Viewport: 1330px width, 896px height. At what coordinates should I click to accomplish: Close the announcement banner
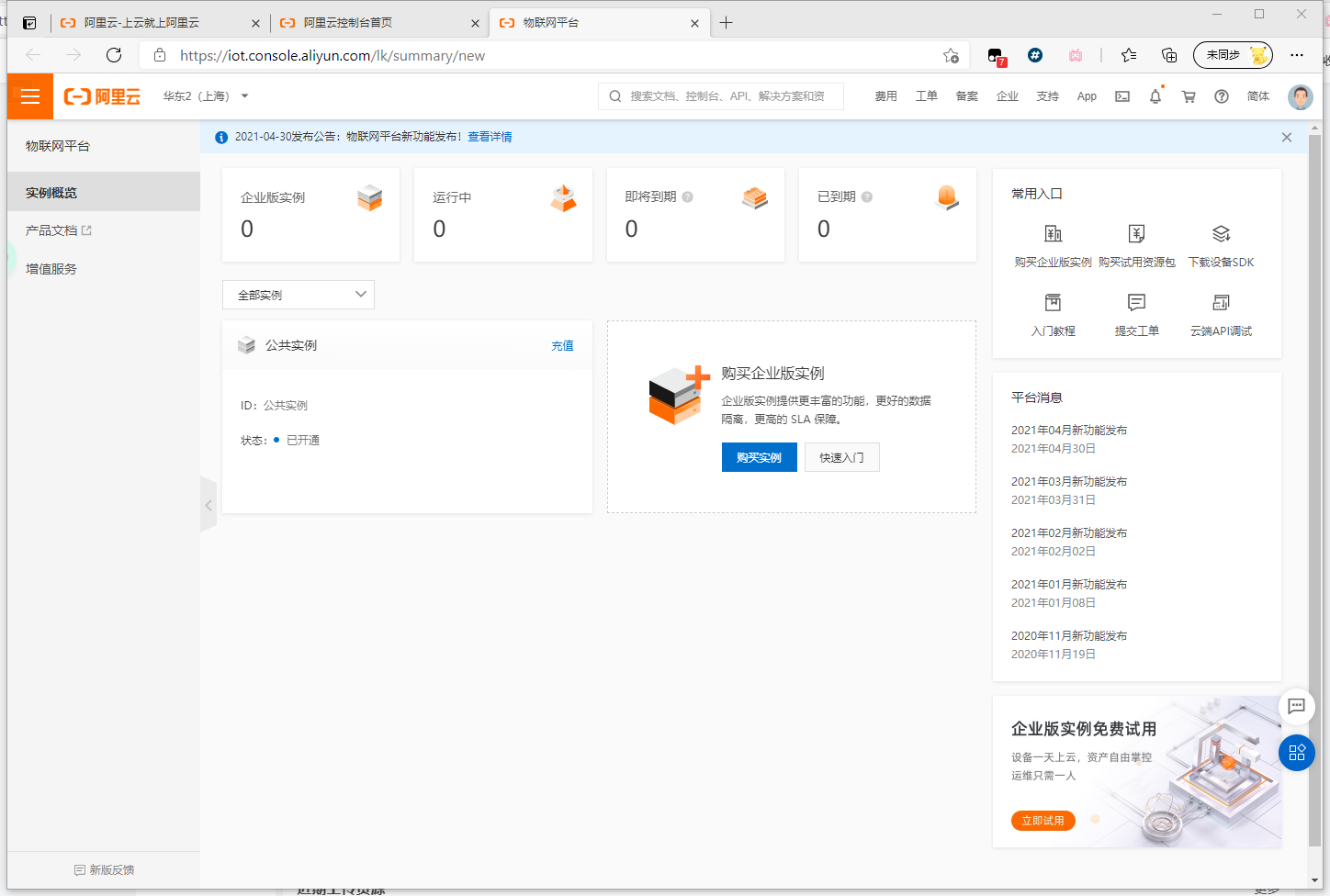point(1287,137)
